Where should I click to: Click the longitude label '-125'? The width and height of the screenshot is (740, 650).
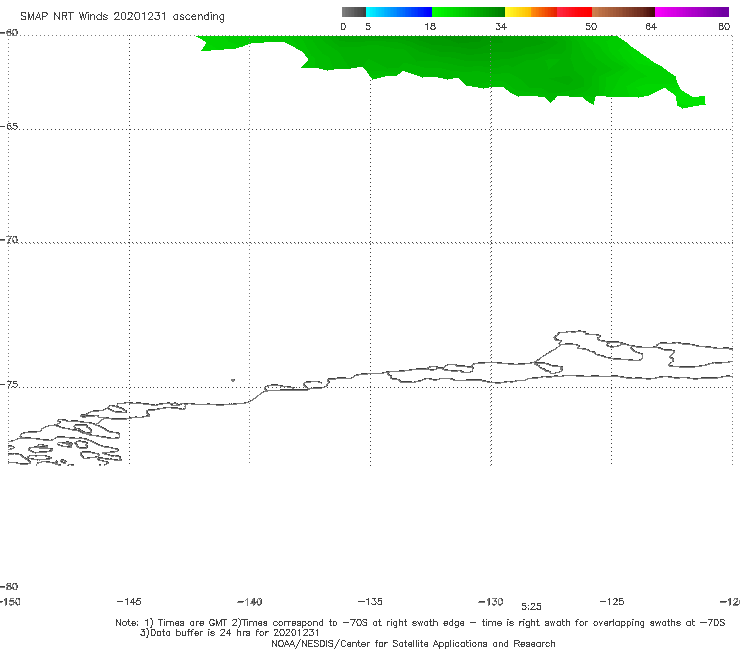(x=612, y=602)
